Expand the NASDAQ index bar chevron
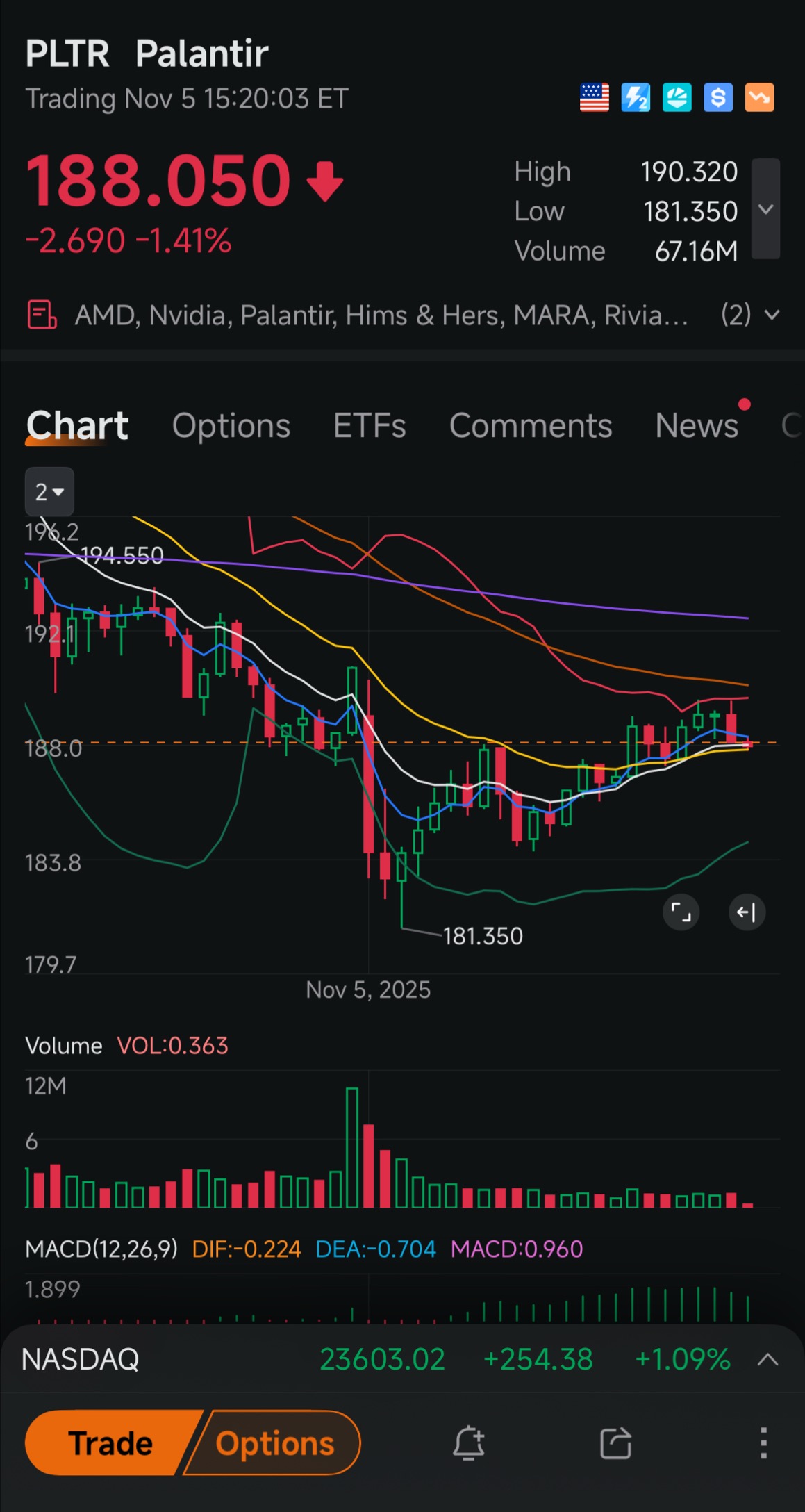 pos(767,1360)
